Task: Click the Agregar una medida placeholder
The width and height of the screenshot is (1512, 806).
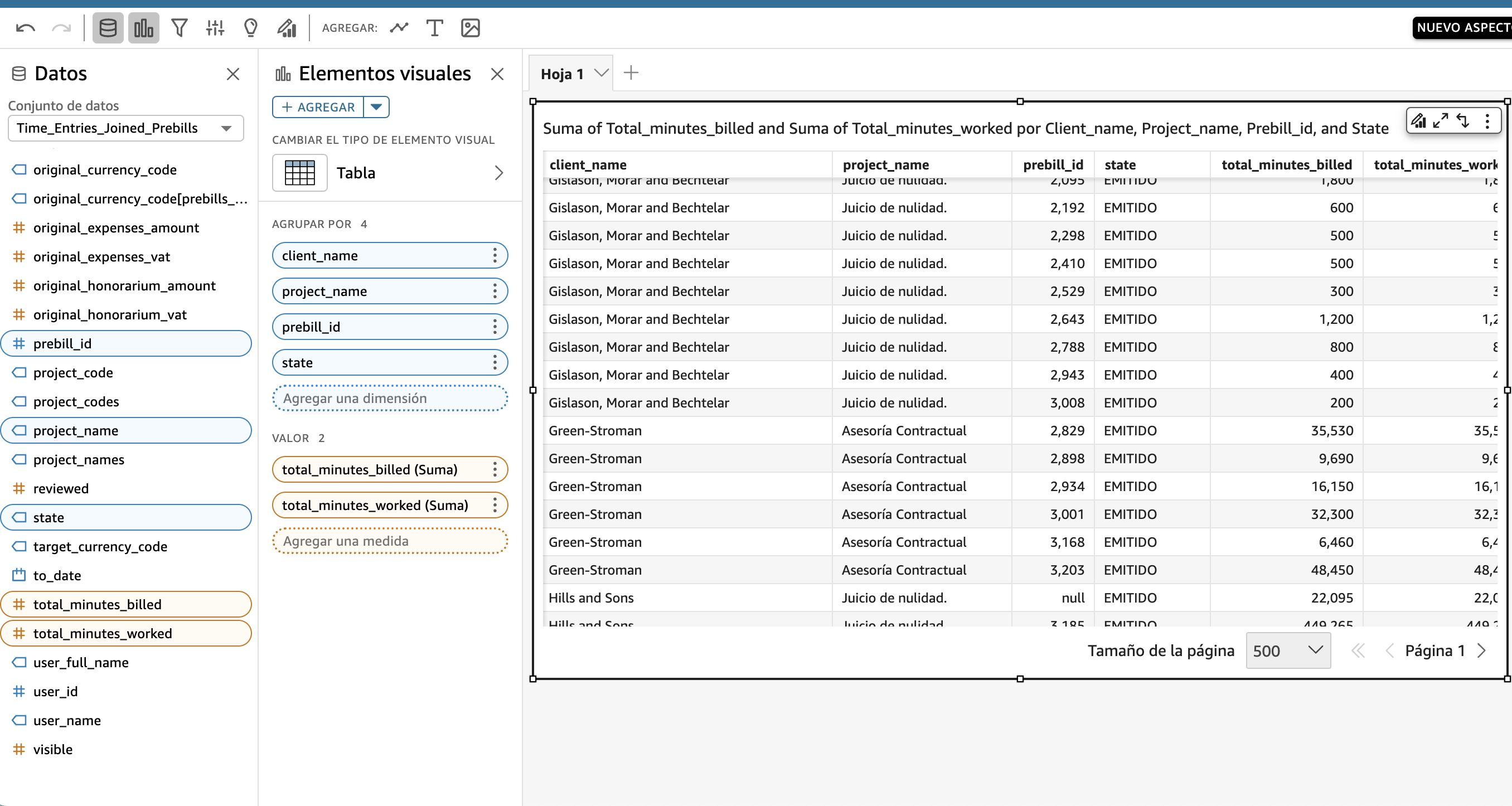Action: [x=390, y=541]
